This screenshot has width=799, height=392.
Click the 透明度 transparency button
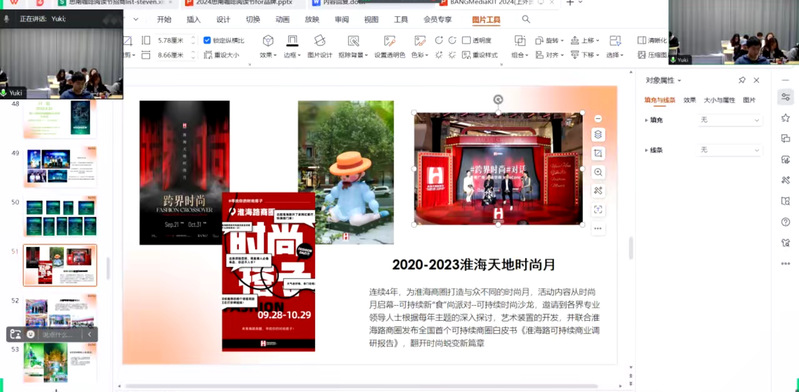pos(476,40)
